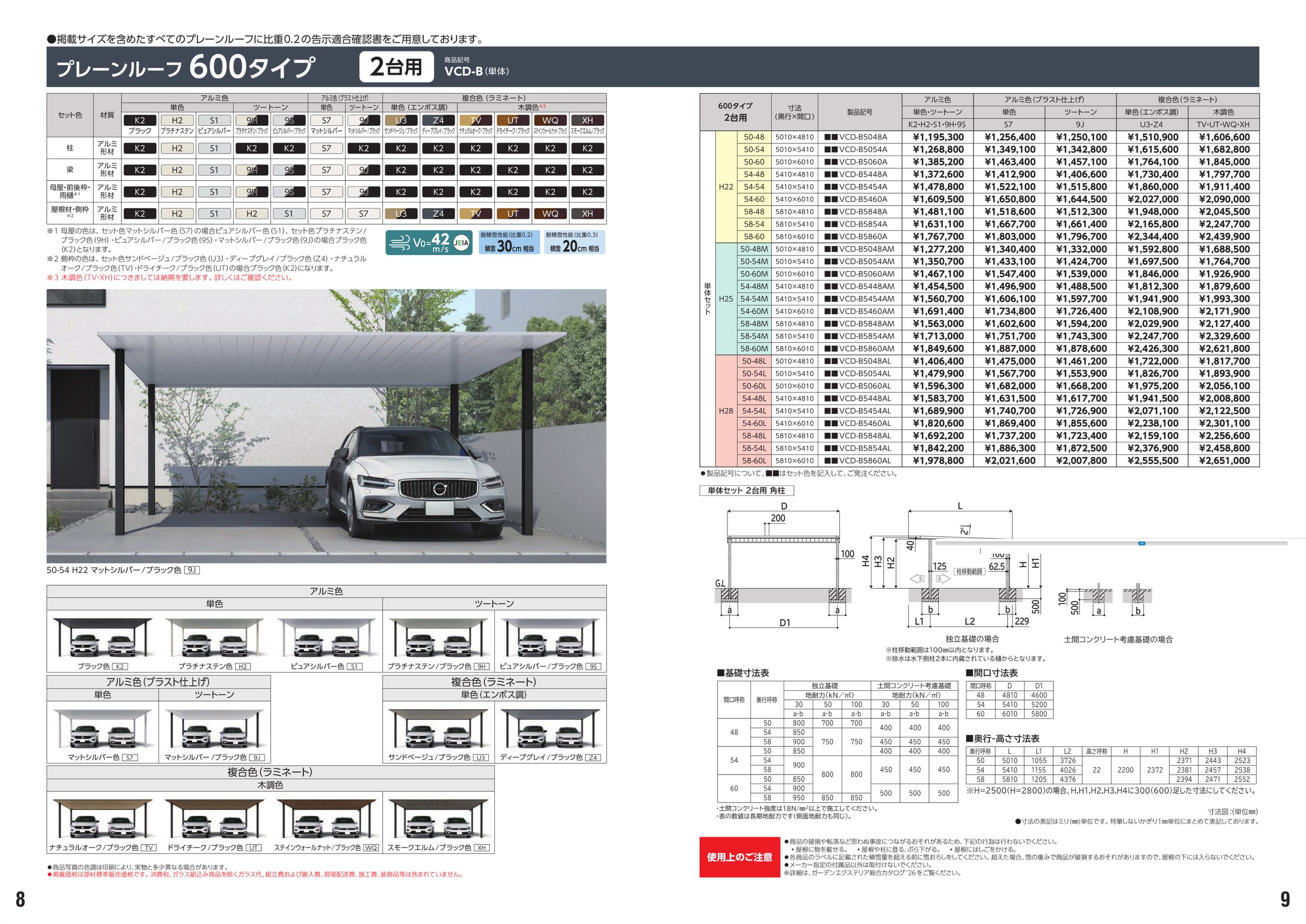Click the 50-54 H22 マットシルバー/ブラック色 photo caption

coord(123,569)
